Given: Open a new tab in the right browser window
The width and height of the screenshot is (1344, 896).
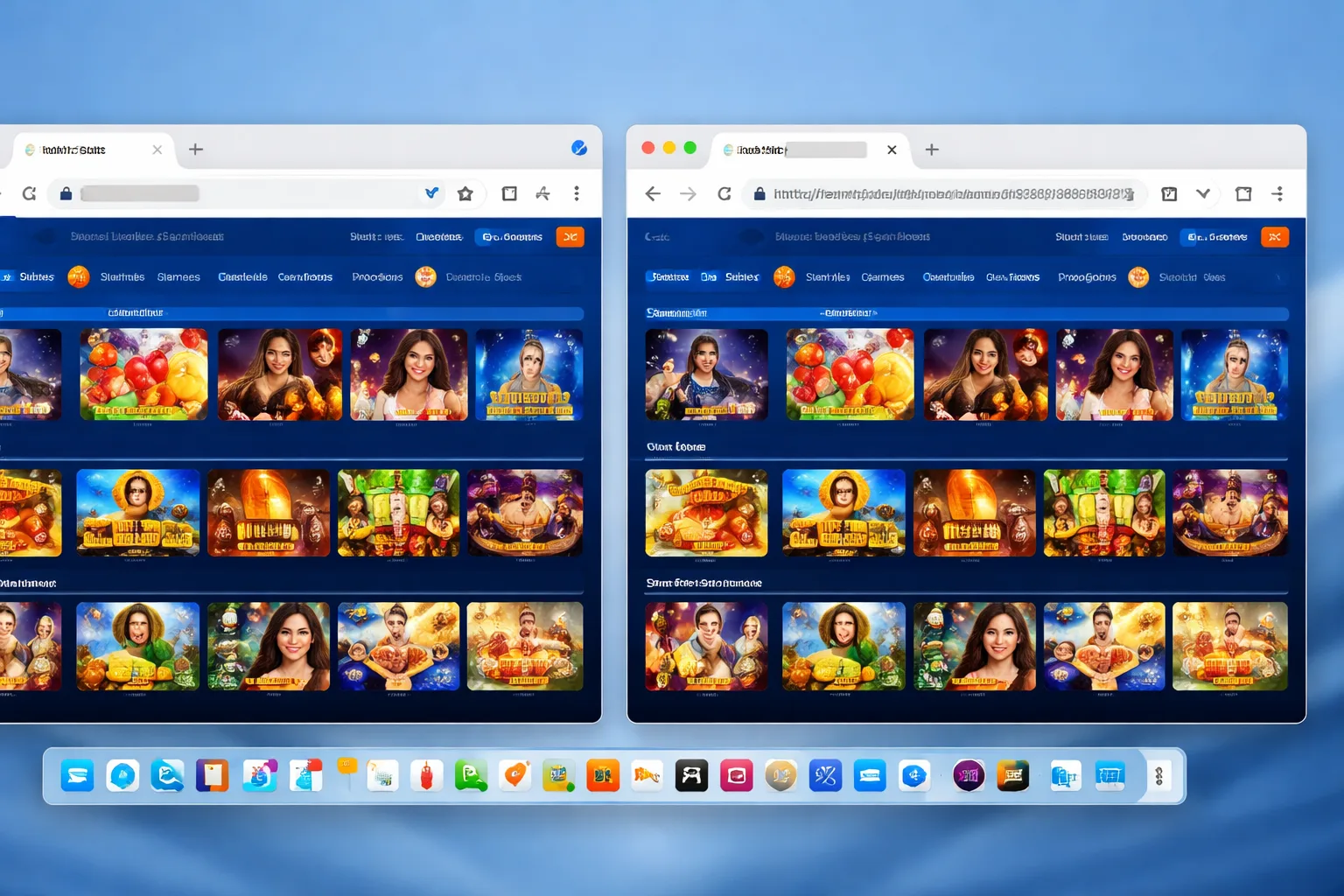Looking at the screenshot, I should (932, 150).
